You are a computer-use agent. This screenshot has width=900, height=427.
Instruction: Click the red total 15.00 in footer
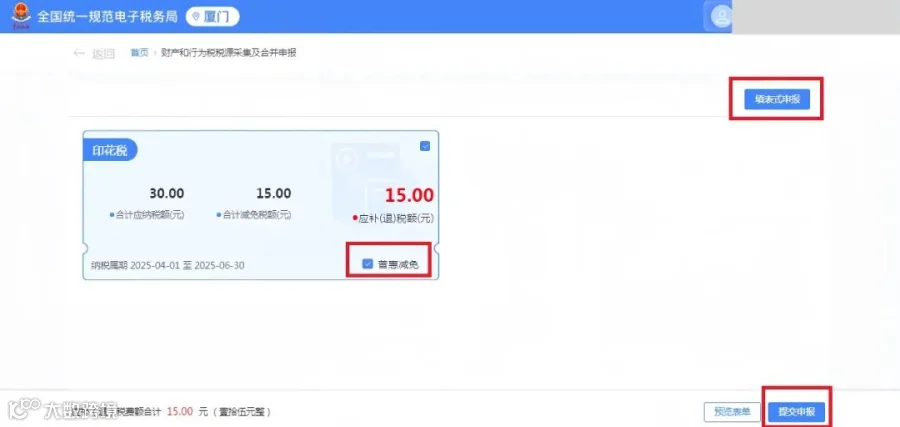(x=180, y=412)
